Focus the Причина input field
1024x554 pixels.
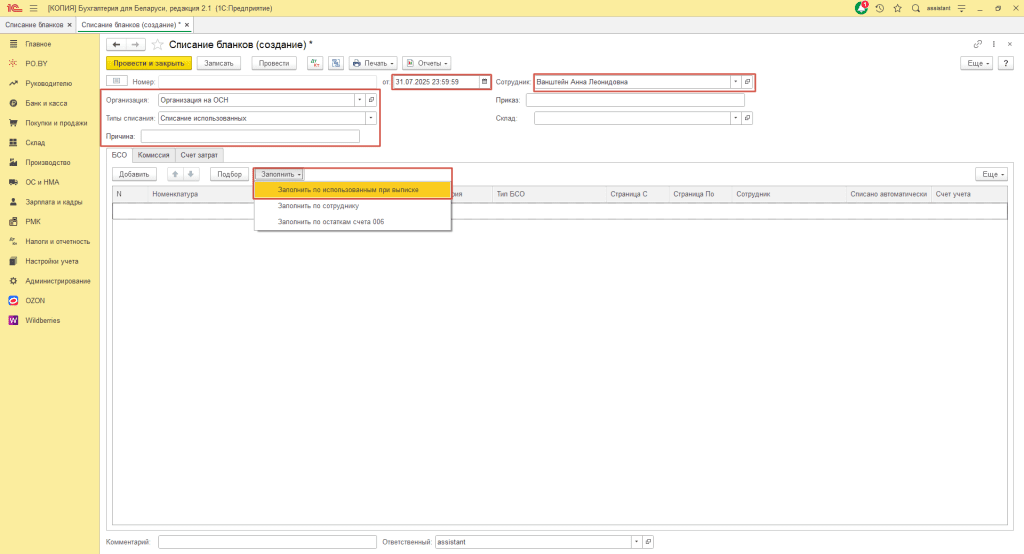coord(250,137)
